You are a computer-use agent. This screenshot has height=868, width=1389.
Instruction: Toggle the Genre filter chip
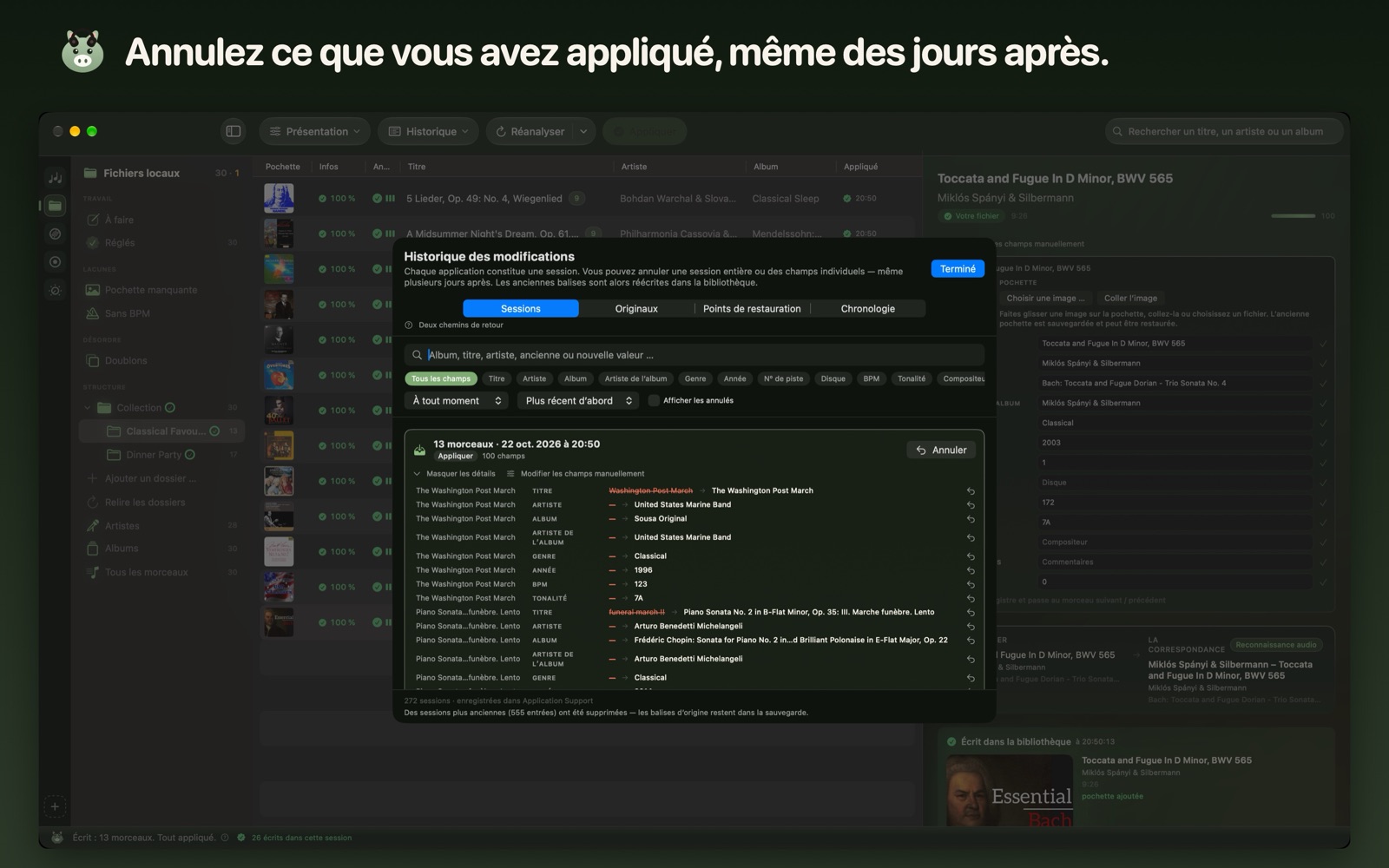tap(695, 378)
